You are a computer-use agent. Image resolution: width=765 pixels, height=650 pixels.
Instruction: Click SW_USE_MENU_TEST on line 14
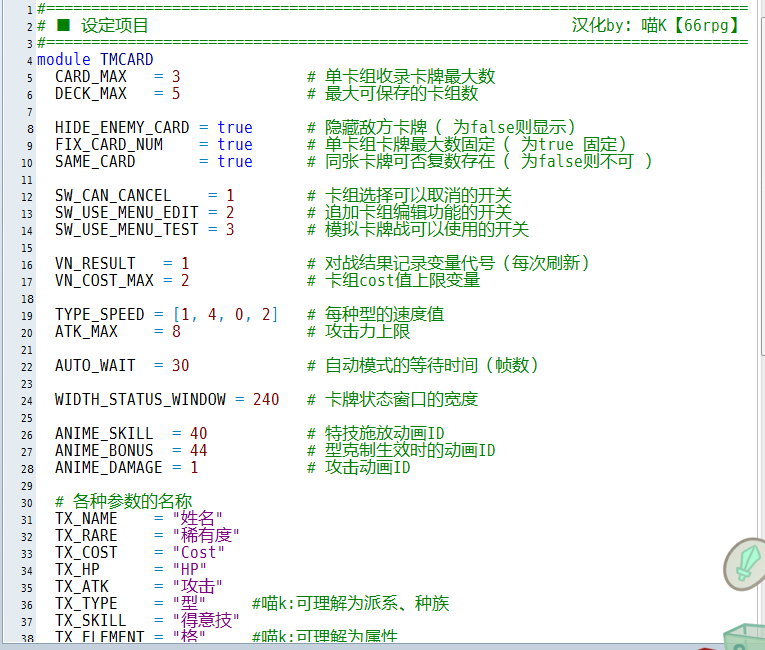pyautogui.click(x=127, y=229)
